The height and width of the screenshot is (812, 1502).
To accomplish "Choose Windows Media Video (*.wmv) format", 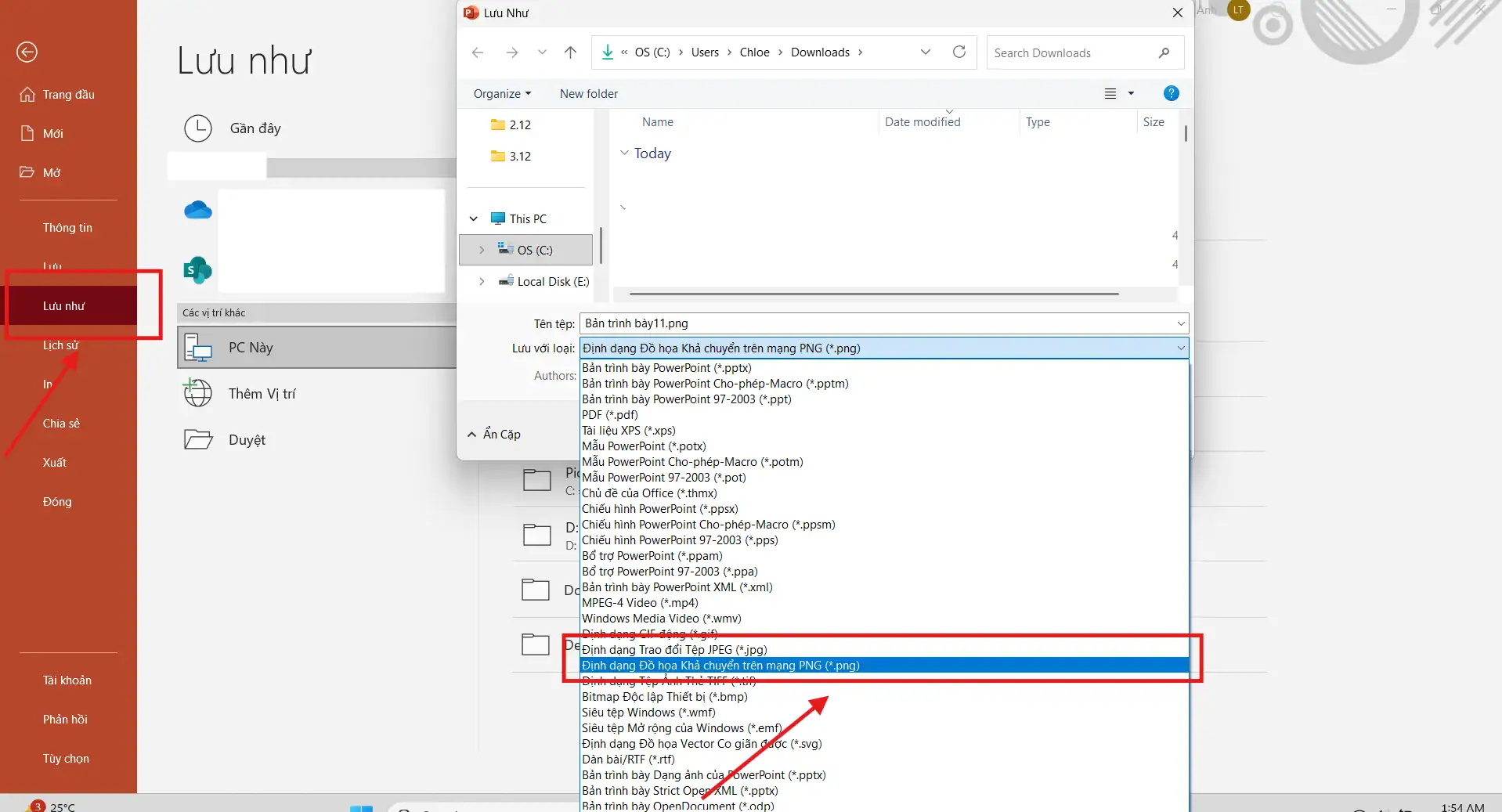I will click(x=884, y=619).
